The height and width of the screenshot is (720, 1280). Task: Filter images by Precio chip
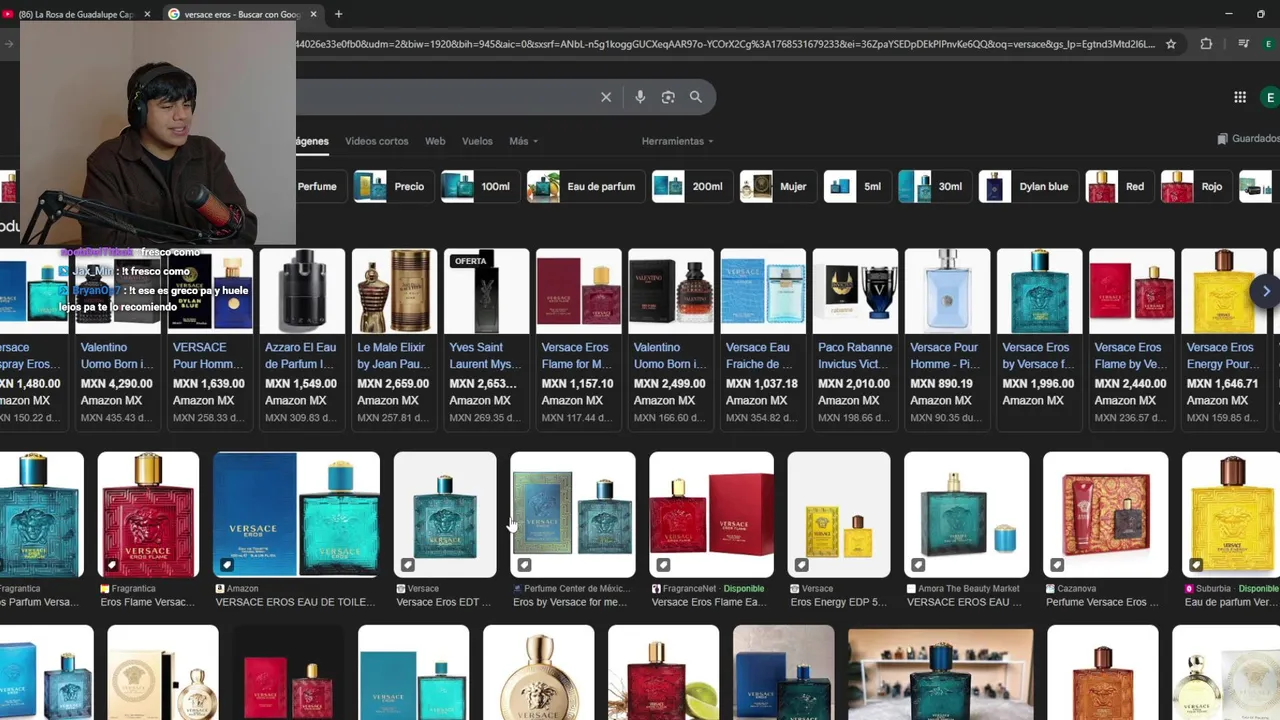[x=393, y=186]
